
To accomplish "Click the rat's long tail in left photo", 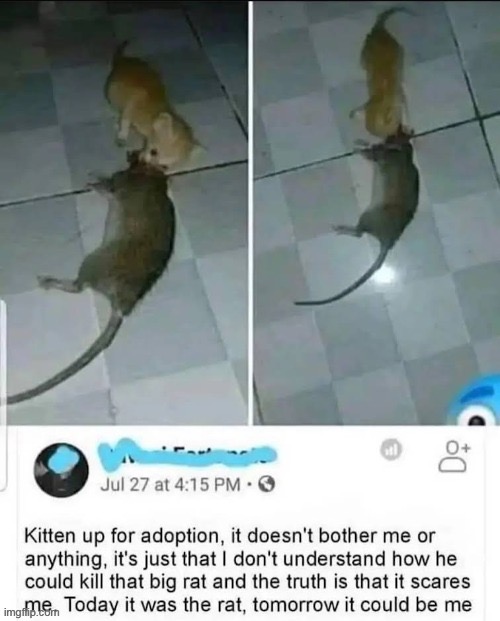I will click(x=59, y=360).
